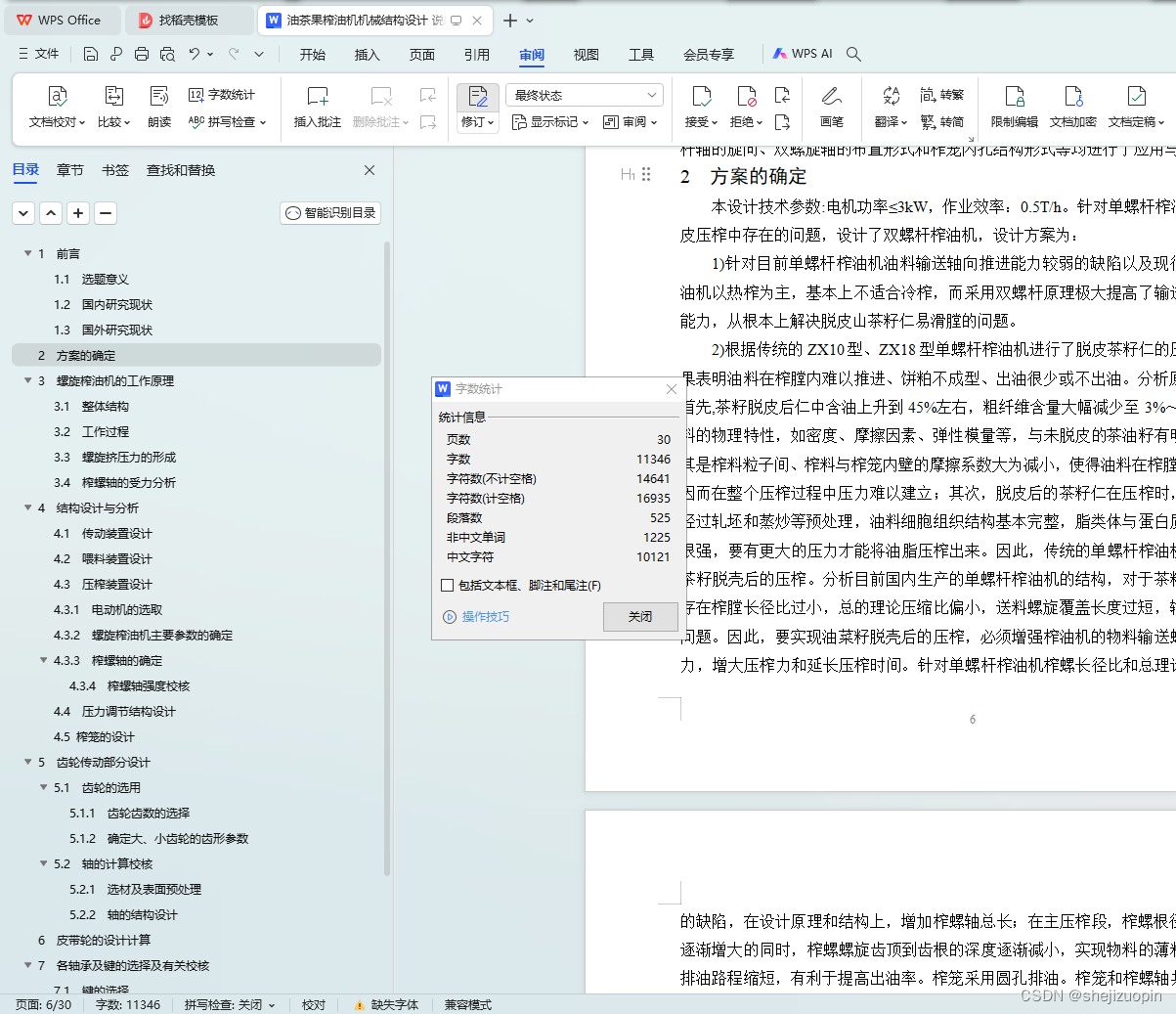Open the 操作技巧 link
The width and height of the screenshot is (1176, 1014).
tap(477, 617)
